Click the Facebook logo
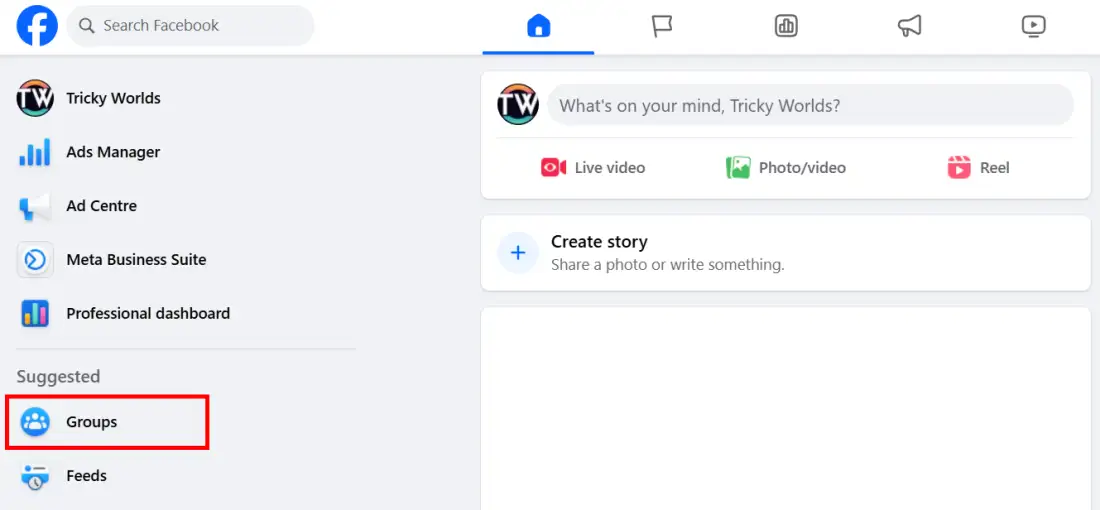 click(x=37, y=26)
